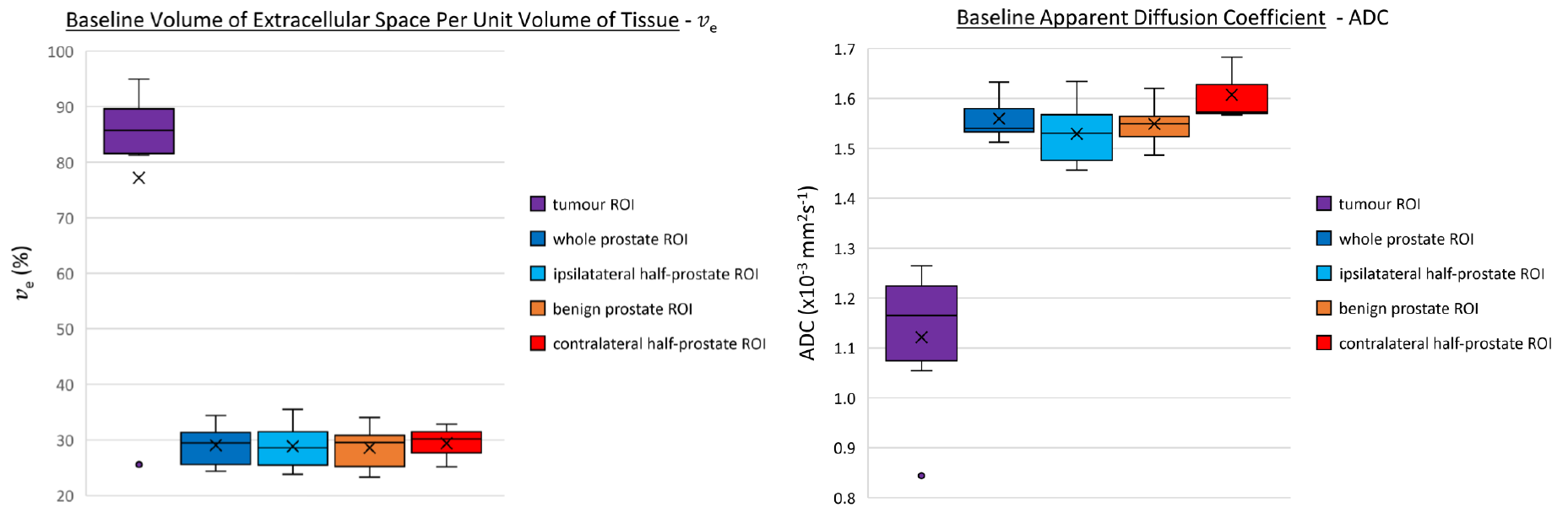This screenshot has height=513, width=1568.
Task: Click the tumour outlier dot in the ADC chart
Action: click(x=921, y=476)
